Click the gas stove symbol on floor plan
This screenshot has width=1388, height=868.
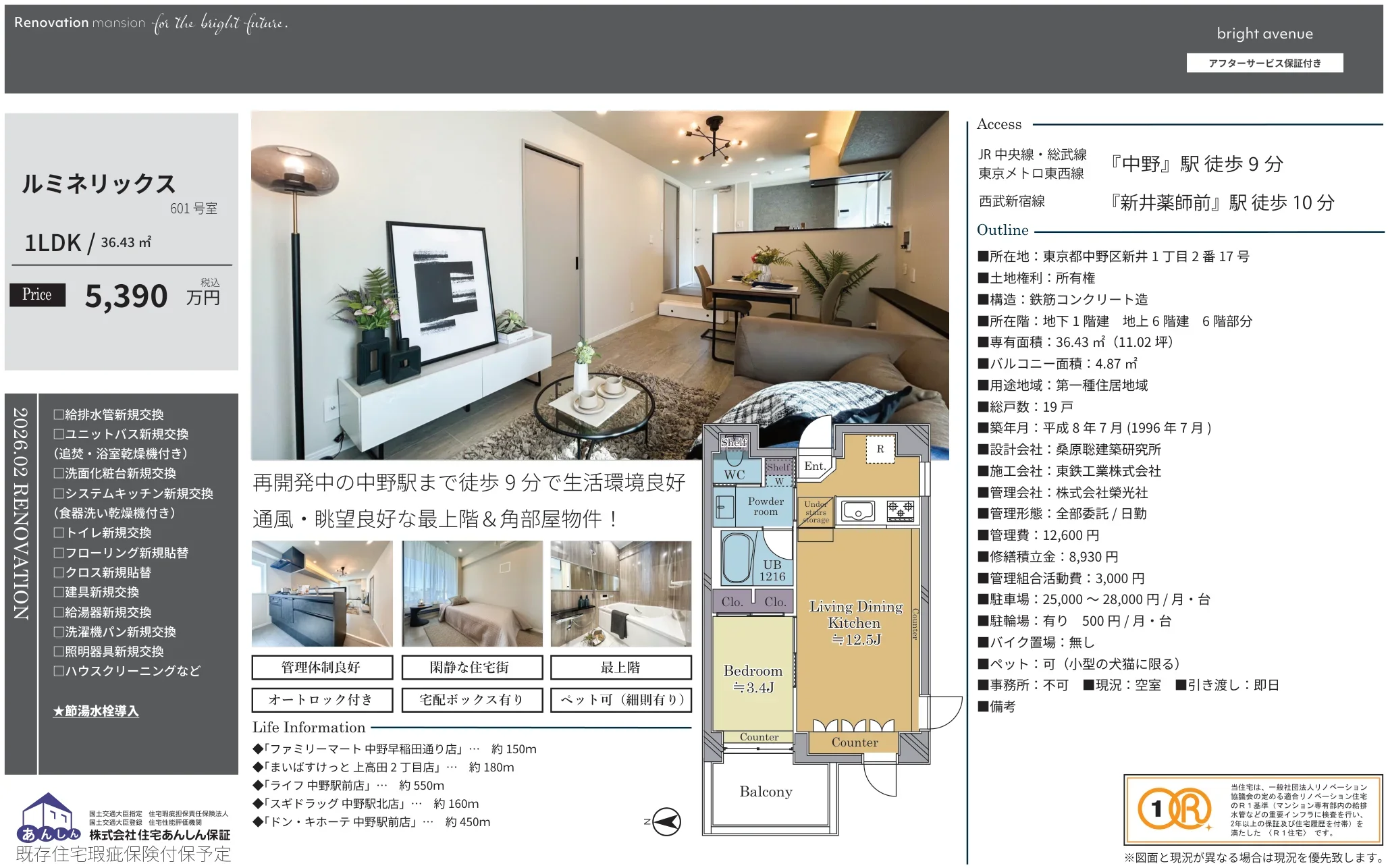900,510
